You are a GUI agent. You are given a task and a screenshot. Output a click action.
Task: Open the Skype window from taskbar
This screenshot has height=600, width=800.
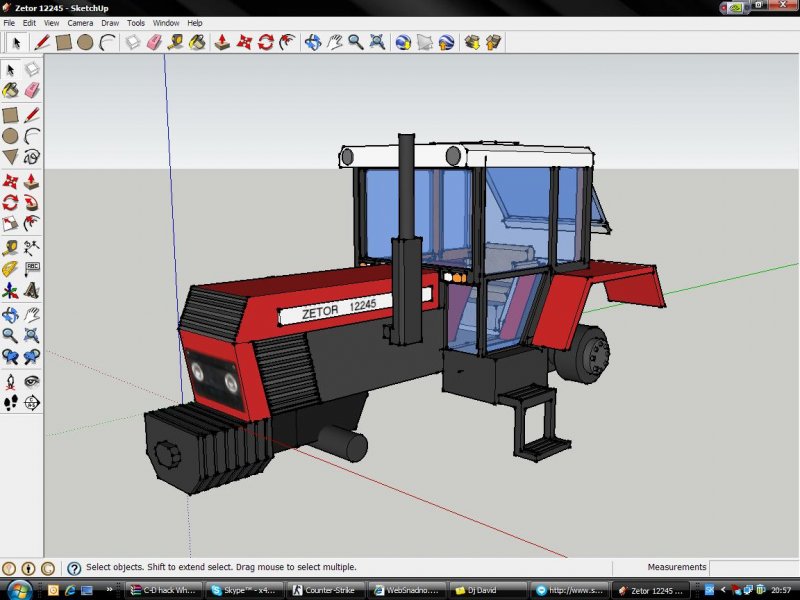click(244, 590)
